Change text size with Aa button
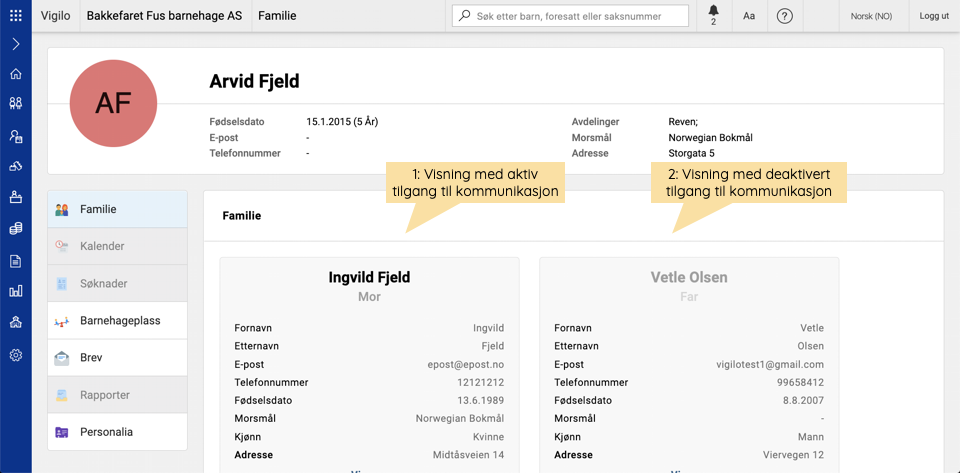The width and height of the screenshot is (960, 473). tap(749, 17)
